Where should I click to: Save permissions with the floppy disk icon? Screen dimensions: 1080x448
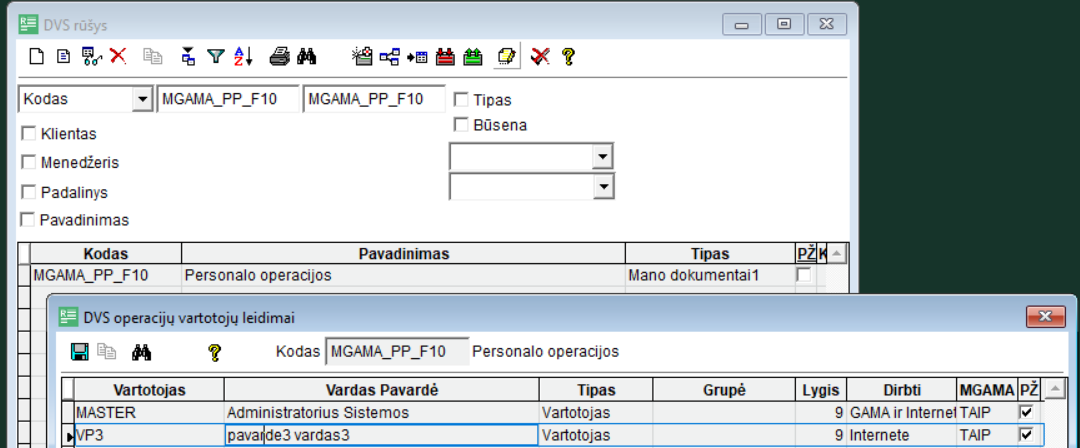pyautogui.click(x=80, y=352)
